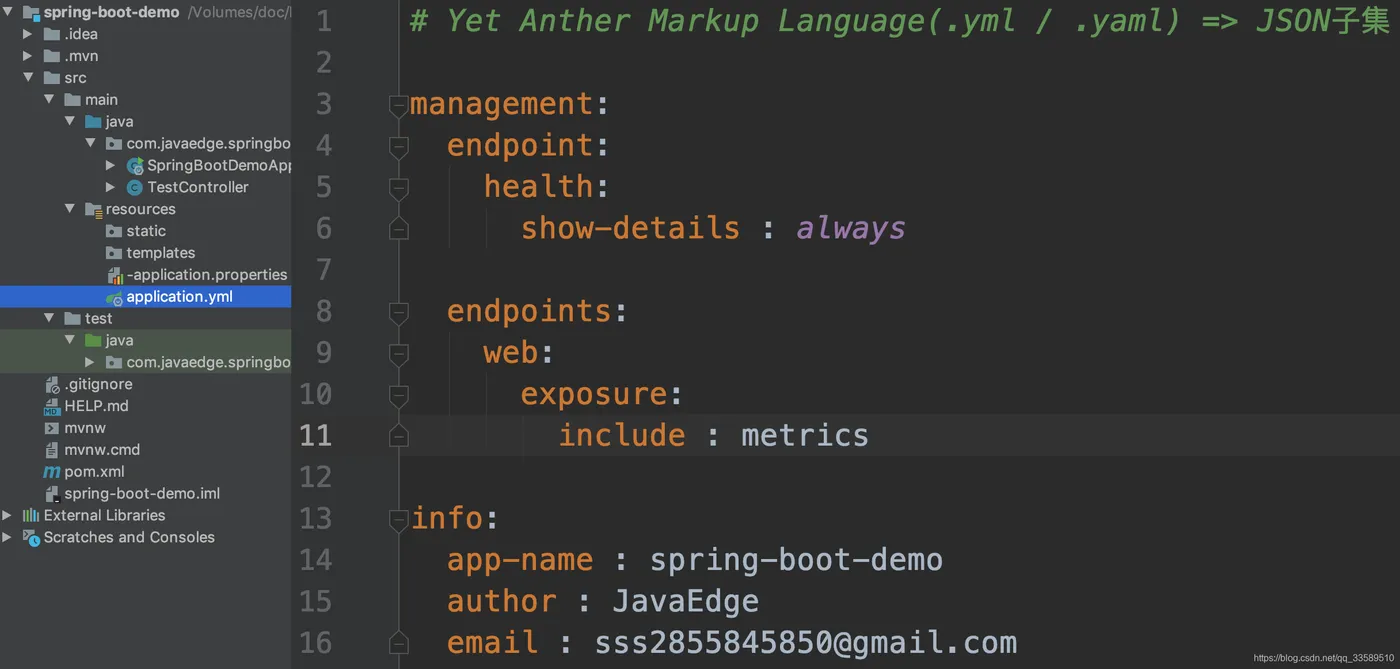Collapse the main folder arrow

coord(49,100)
